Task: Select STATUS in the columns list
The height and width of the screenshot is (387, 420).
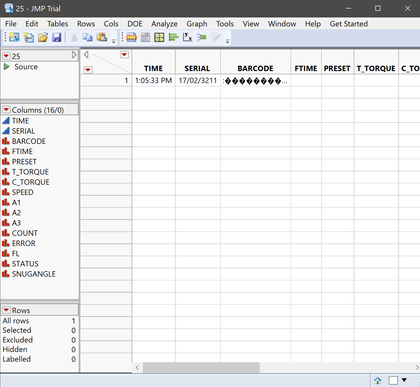Action: point(25,264)
